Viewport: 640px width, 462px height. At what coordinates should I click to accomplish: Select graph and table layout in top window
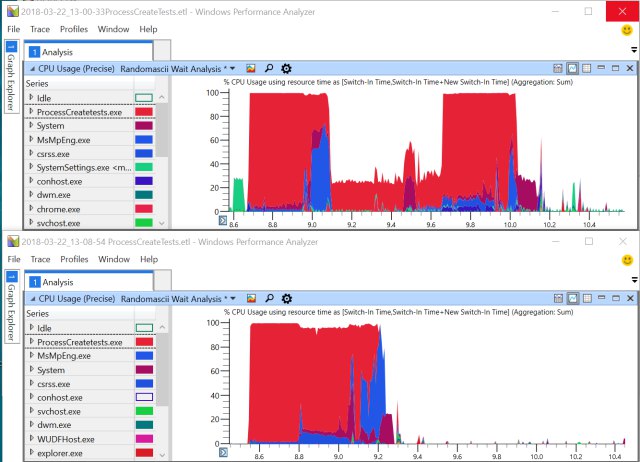pos(558,68)
